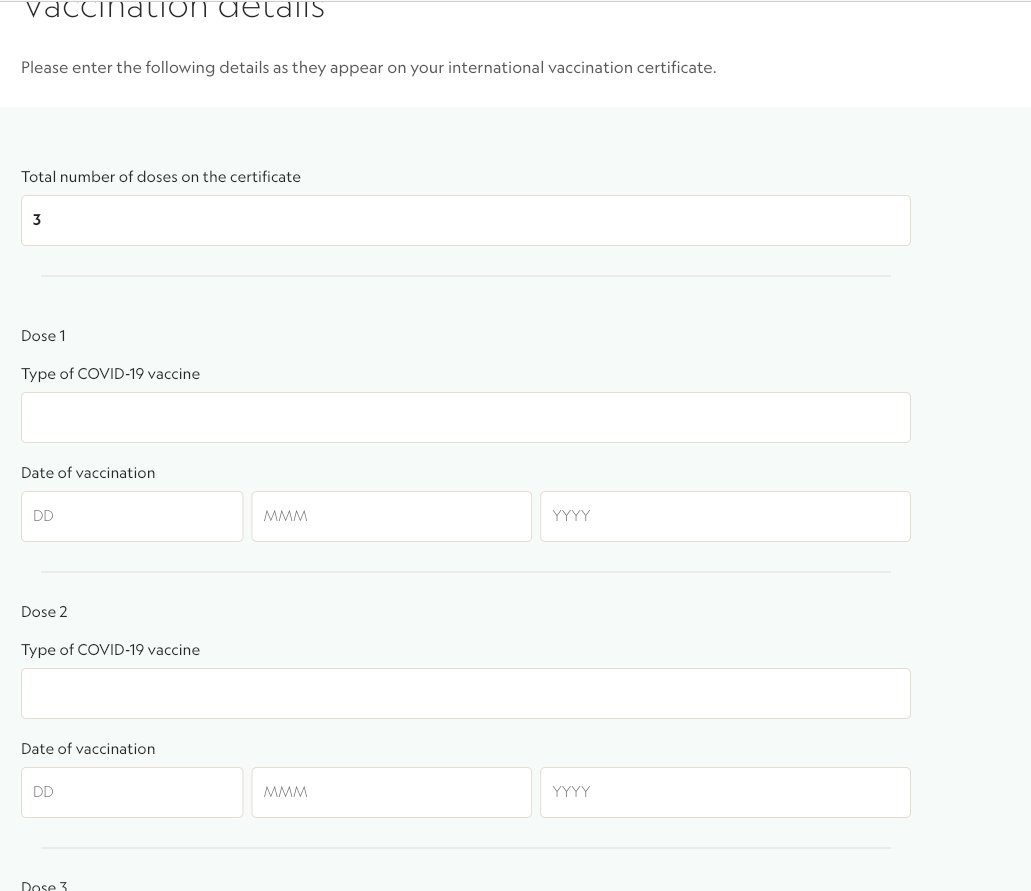Click Dose 1 day DD field
This screenshot has height=891, width=1031.
tap(132, 516)
